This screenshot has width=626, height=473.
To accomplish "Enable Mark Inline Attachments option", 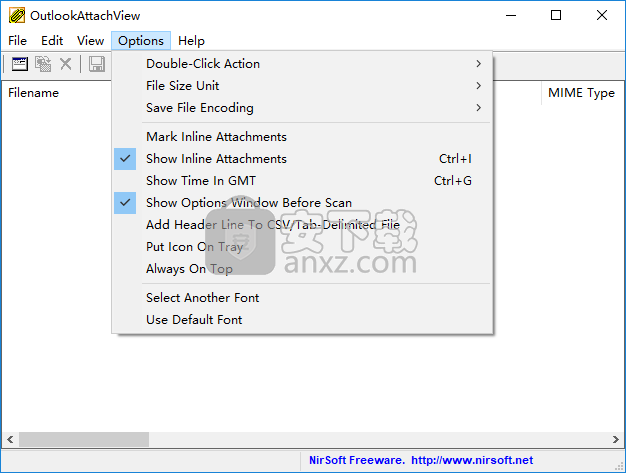I will tap(302, 137).
